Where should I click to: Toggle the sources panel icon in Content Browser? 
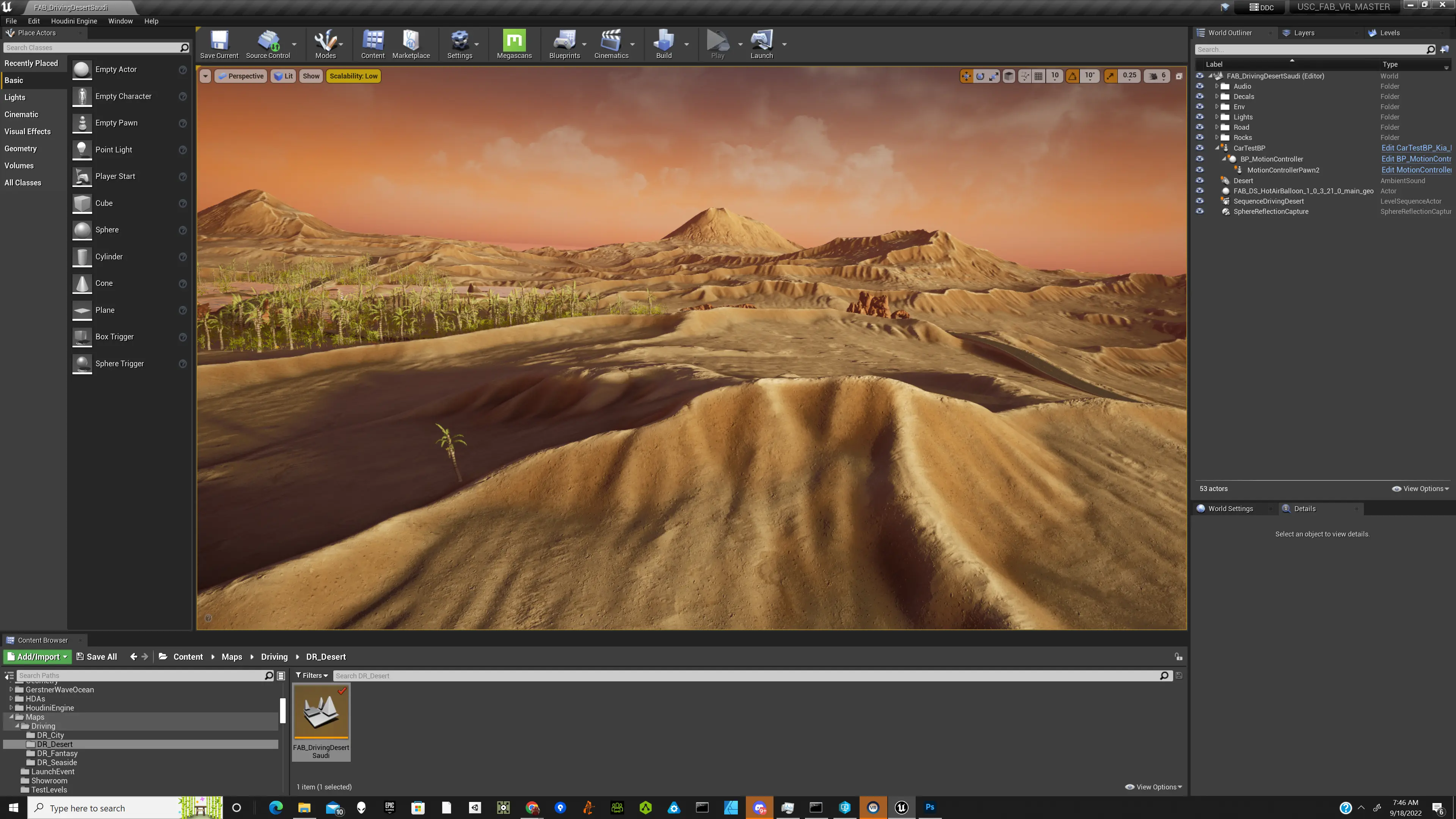click(x=9, y=675)
